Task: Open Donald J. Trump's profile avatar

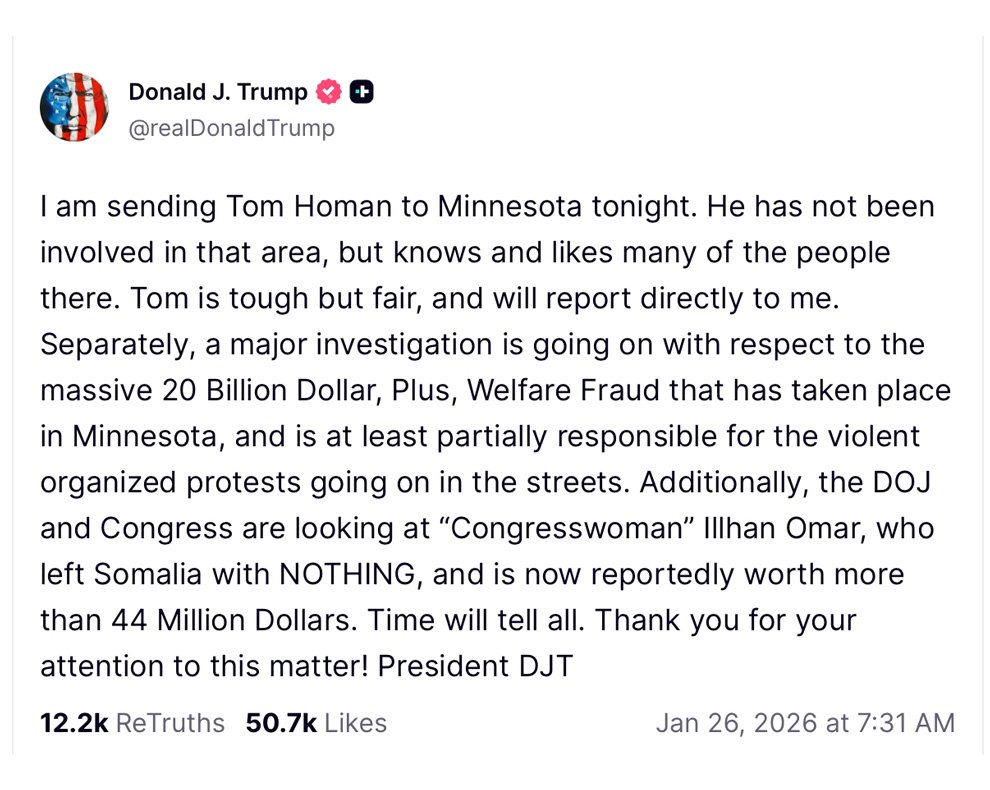Action: point(74,107)
